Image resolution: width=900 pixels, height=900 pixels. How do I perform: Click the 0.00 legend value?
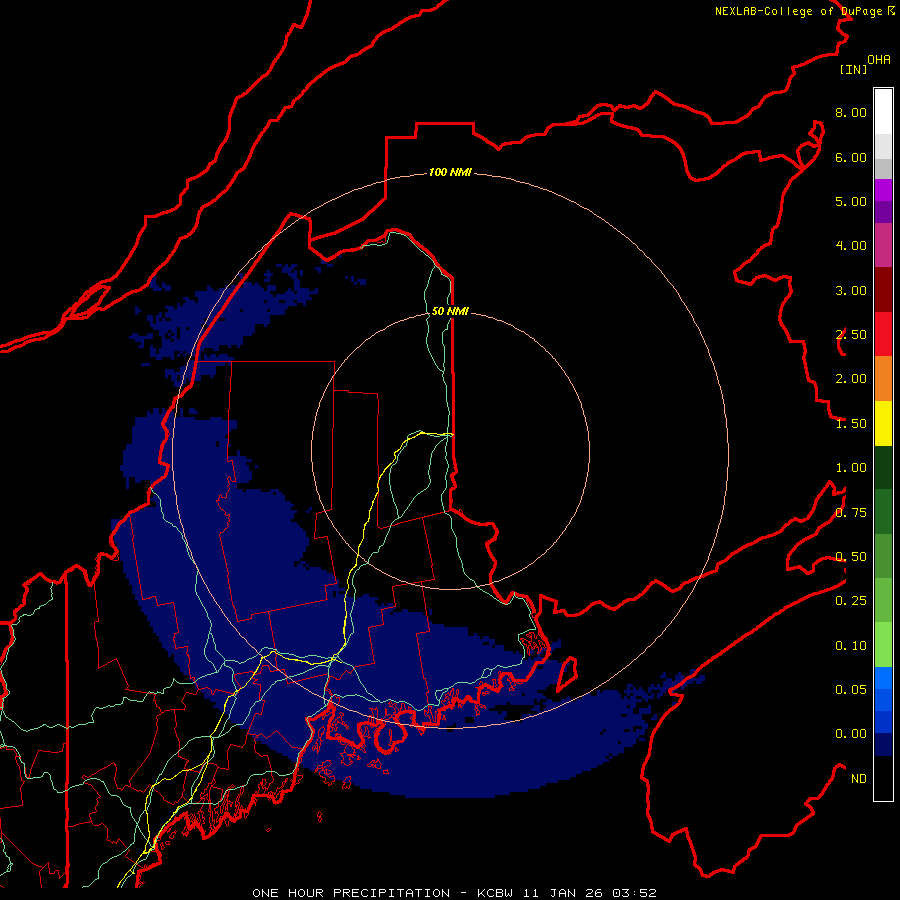tap(851, 734)
